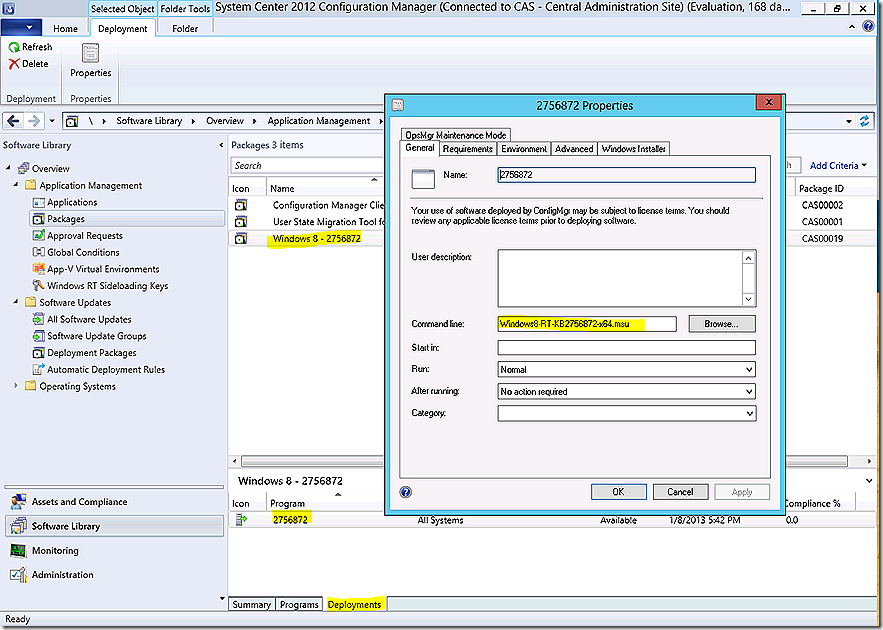This screenshot has width=883, height=630.
Task: Switch to the Windows Installer tab
Action: (x=634, y=149)
